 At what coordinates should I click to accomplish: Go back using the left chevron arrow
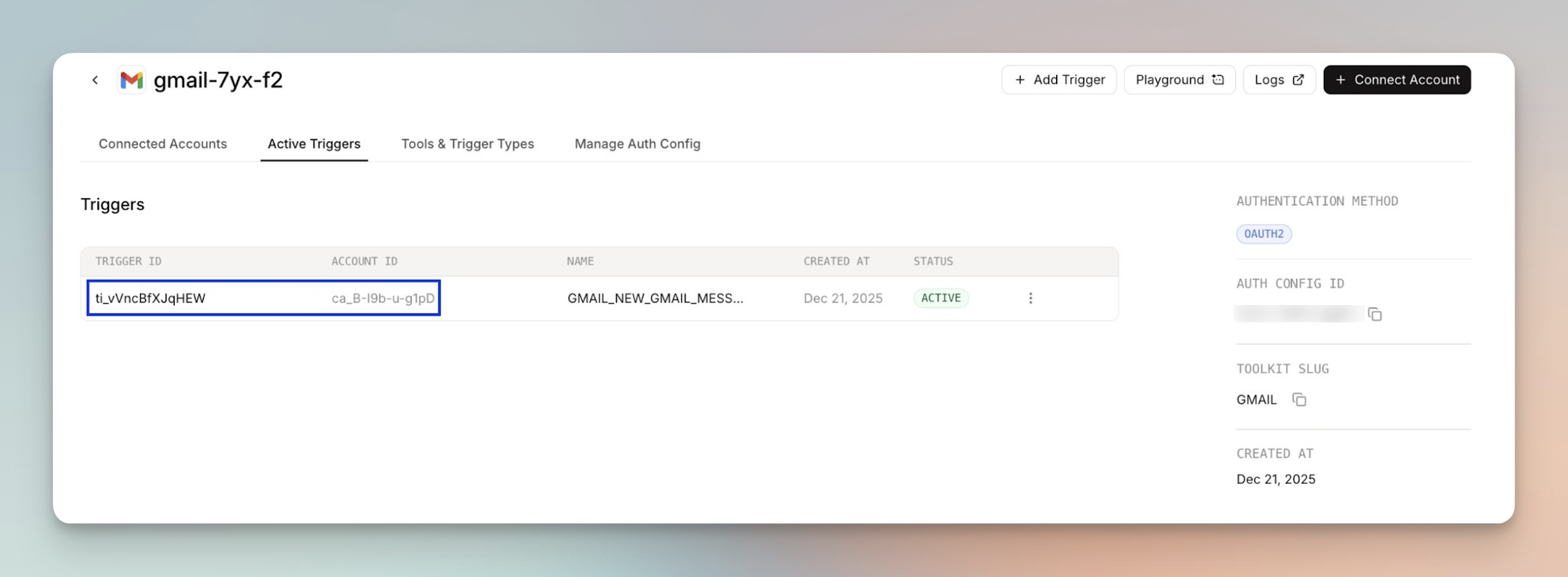pos(95,80)
